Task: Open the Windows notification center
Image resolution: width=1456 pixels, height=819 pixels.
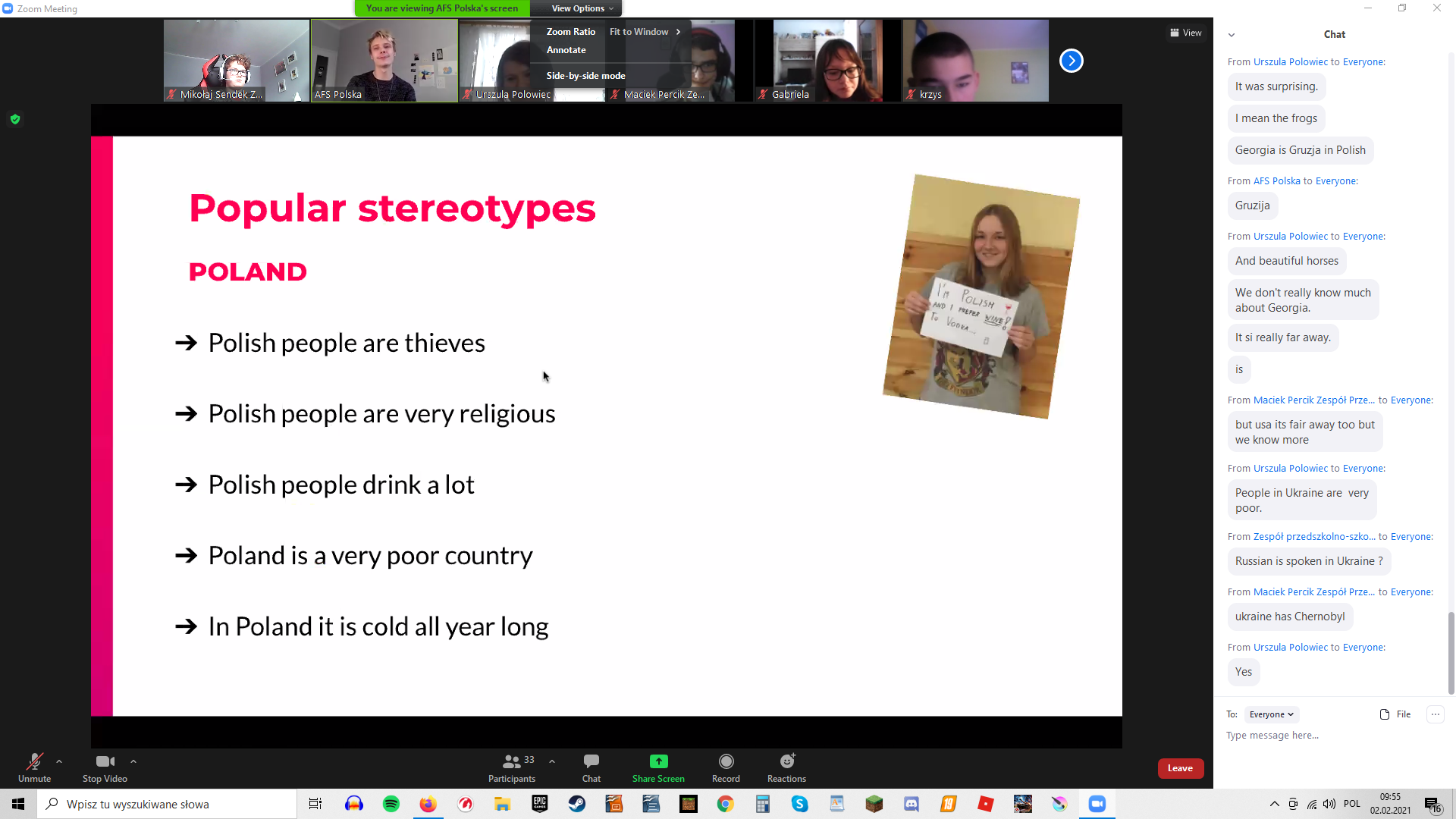Action: [1432, 804]
